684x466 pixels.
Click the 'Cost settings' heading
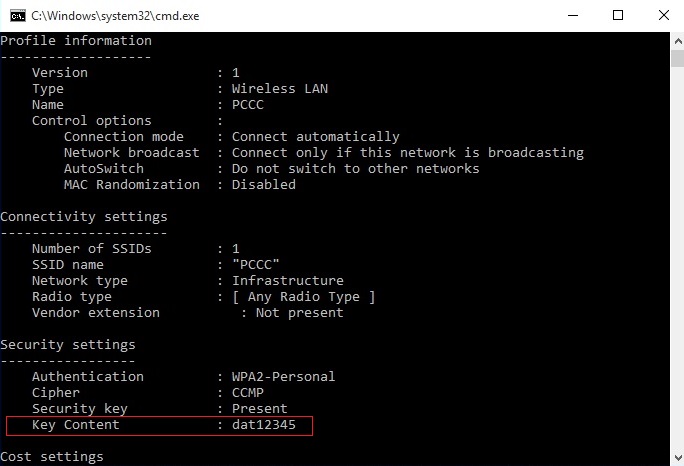(51, 457)
